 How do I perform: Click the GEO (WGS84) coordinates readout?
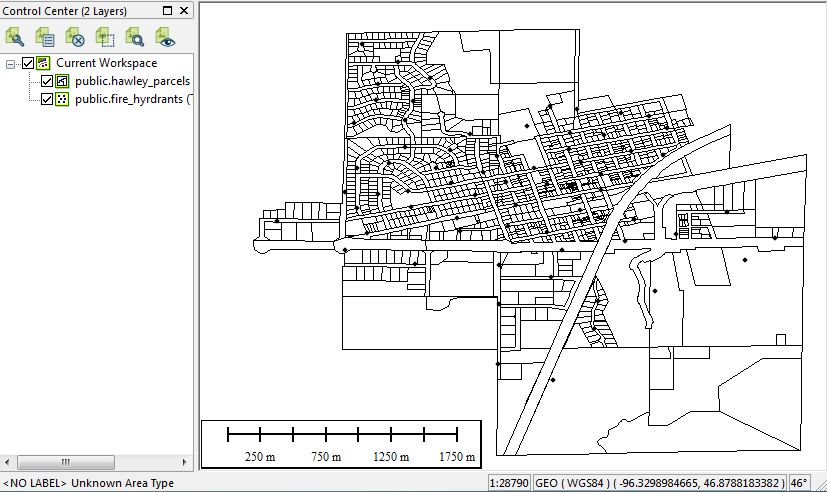pos(661,483)
